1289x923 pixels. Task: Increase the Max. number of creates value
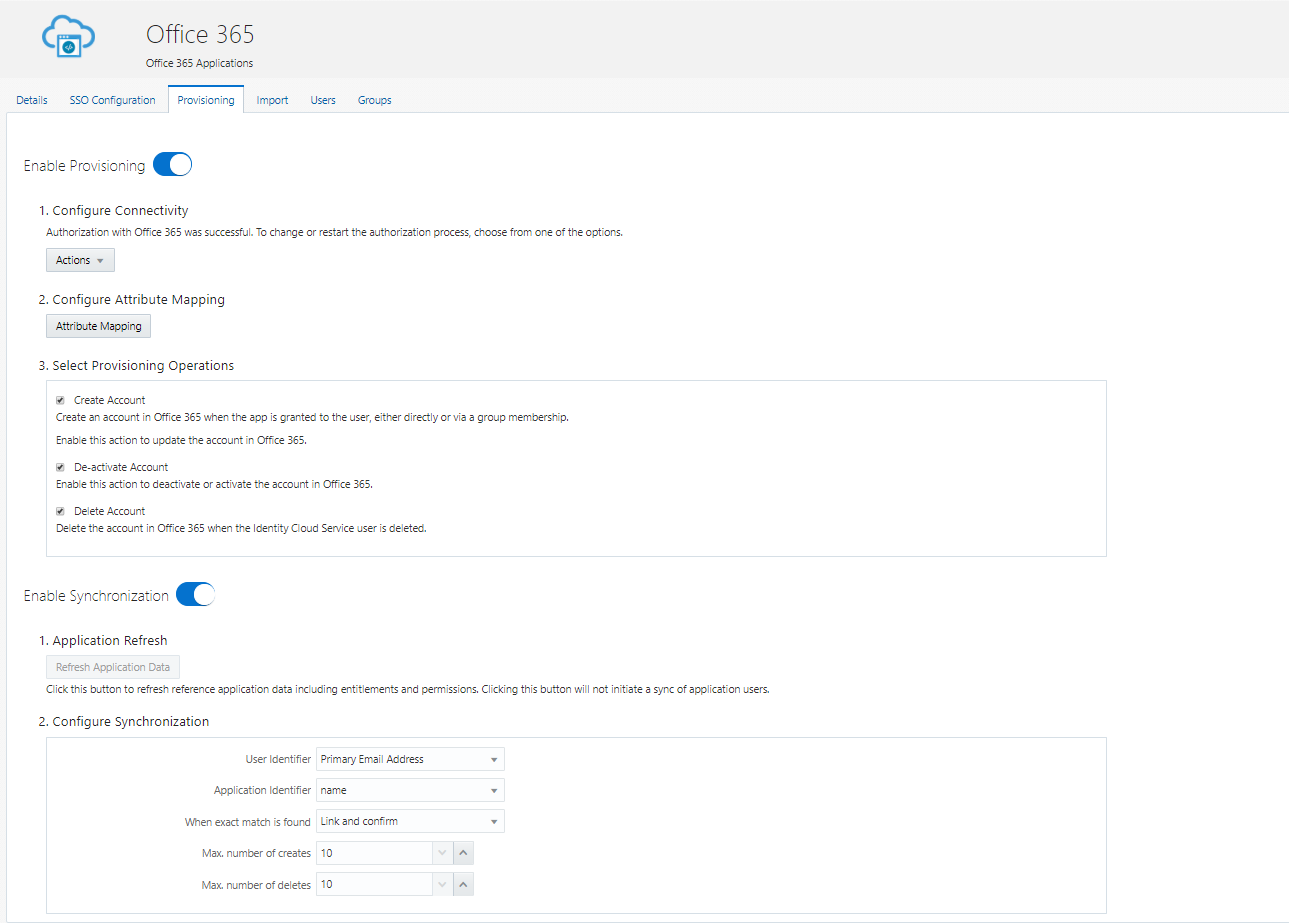click(463, 853)
